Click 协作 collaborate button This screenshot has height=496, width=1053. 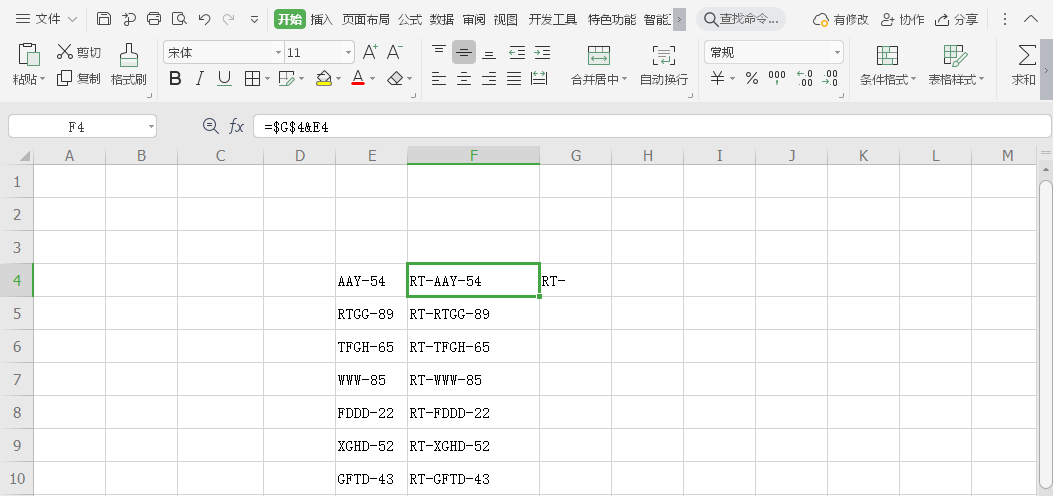[902, 19]
